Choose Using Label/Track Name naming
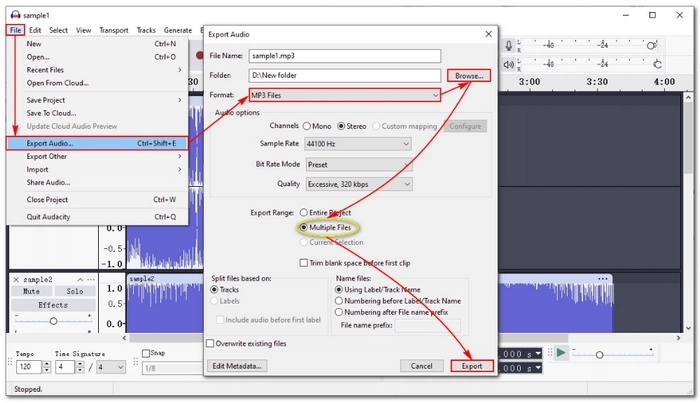 378,290
